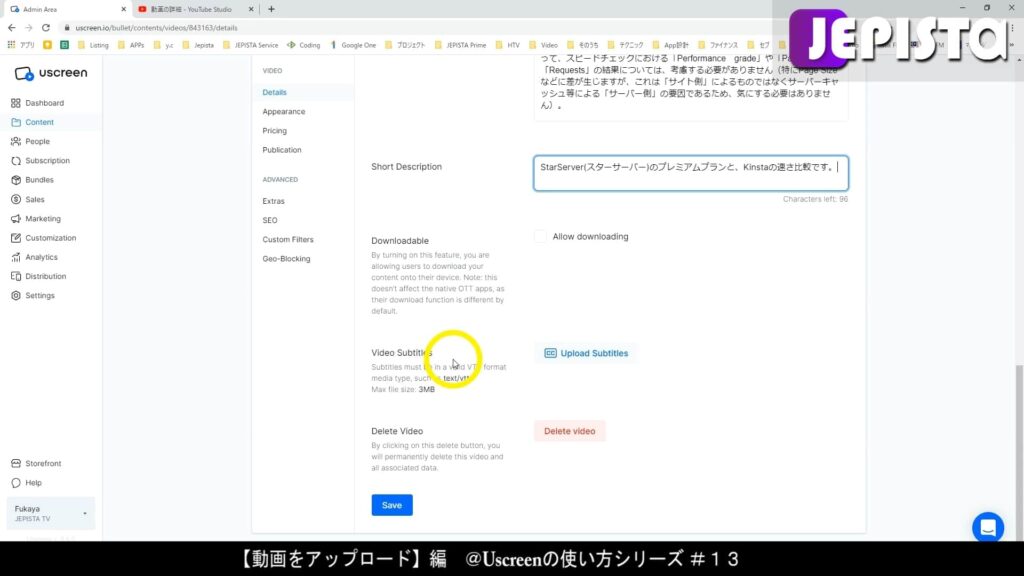Go to Storefront in the sidebar
This screenshot has height=576, width=1024.
(x=43, y=464)
